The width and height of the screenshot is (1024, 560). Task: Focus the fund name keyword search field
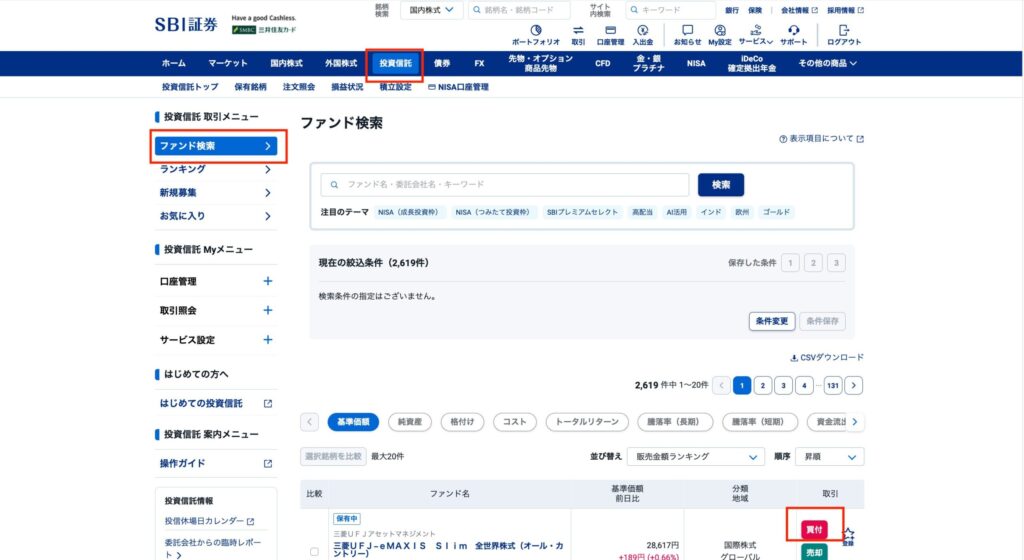click(505, 185)
